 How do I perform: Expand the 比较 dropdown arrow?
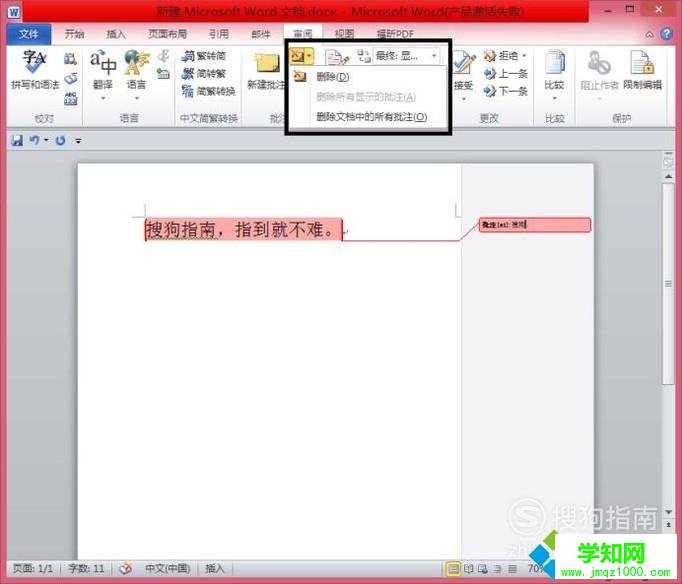[555, 99]
